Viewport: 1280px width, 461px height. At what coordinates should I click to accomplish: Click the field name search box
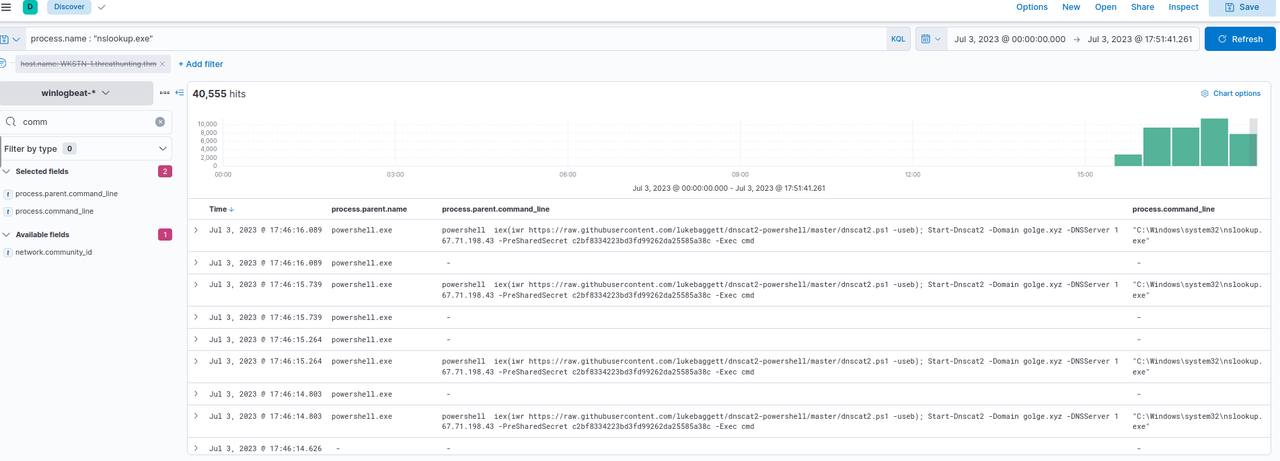pos(86,122)
